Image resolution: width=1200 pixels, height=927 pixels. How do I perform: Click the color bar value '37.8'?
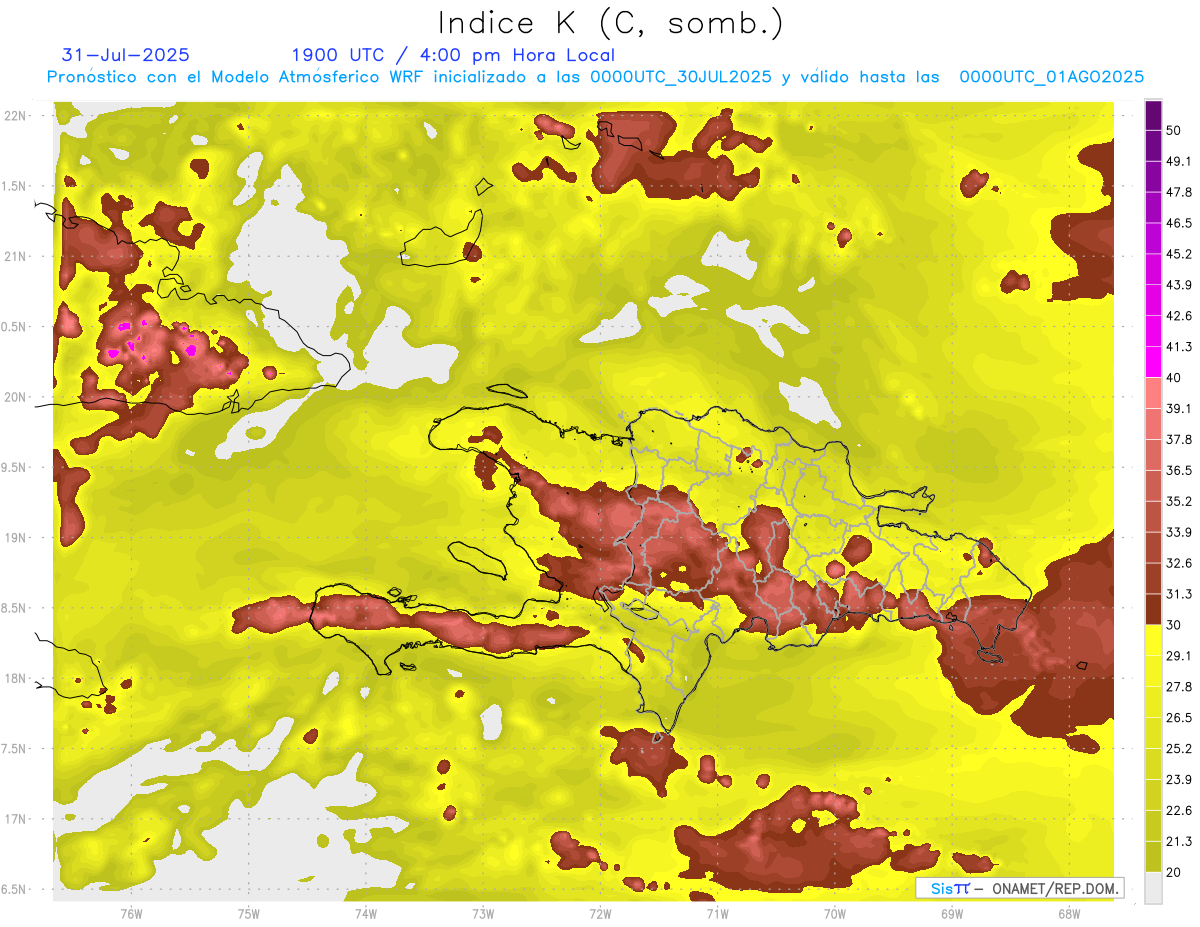point(1177,439)
